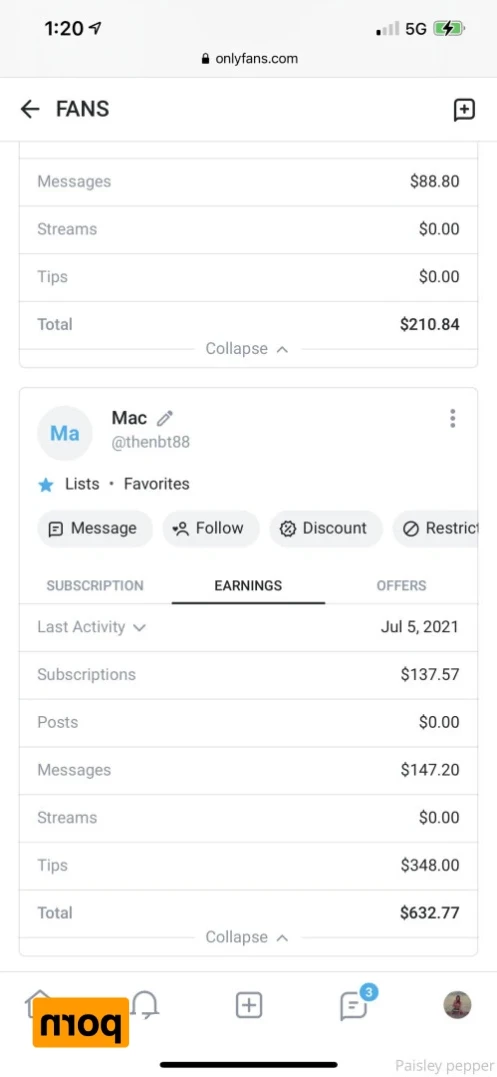Open the three-dot options menu for Mac
497x1077 pixels.
click(x=452, y=418)
